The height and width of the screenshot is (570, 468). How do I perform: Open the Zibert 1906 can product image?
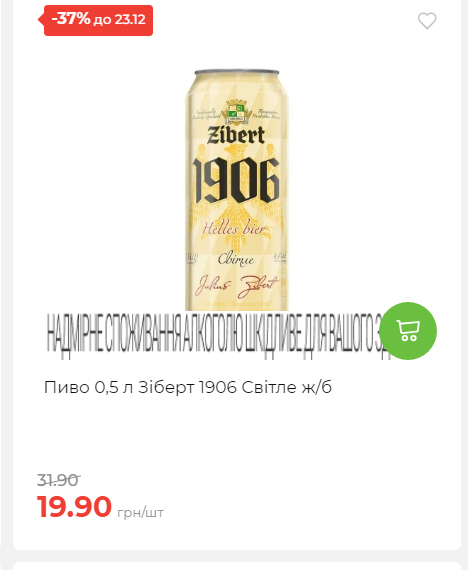(237, 189)
